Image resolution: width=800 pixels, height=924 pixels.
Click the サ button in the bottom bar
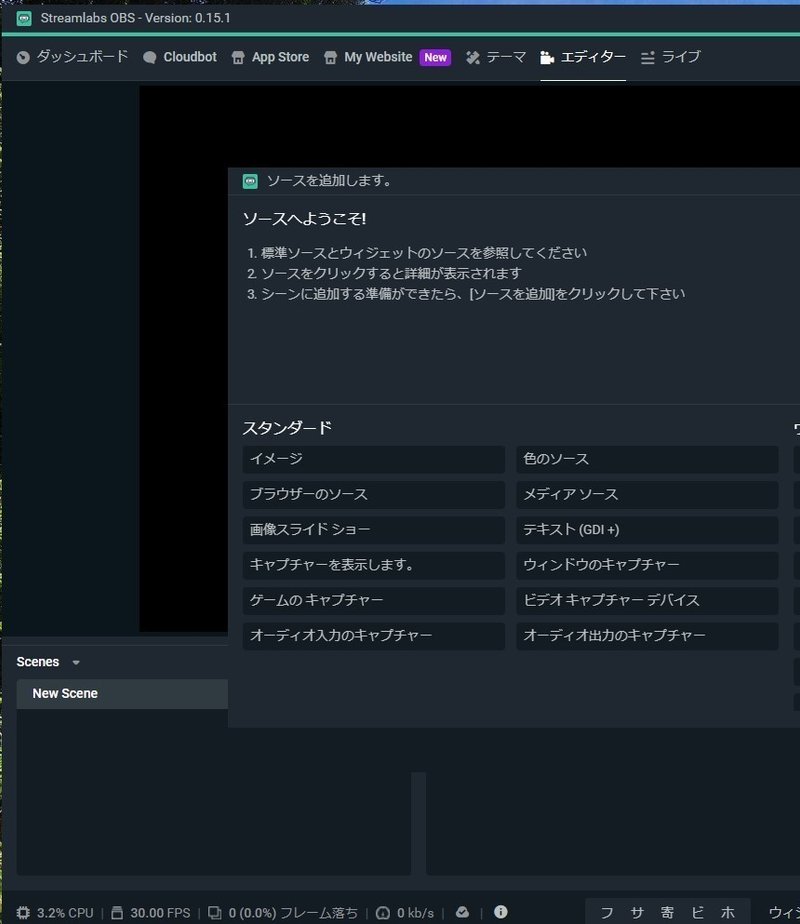pyautogui.click(x=637, y=913)
